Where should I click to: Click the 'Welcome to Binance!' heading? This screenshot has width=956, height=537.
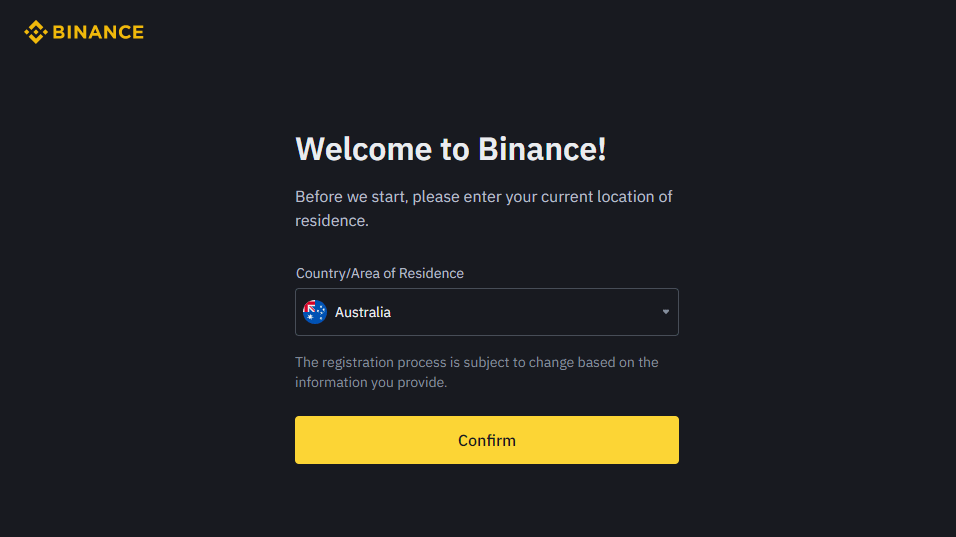(451, 149)
